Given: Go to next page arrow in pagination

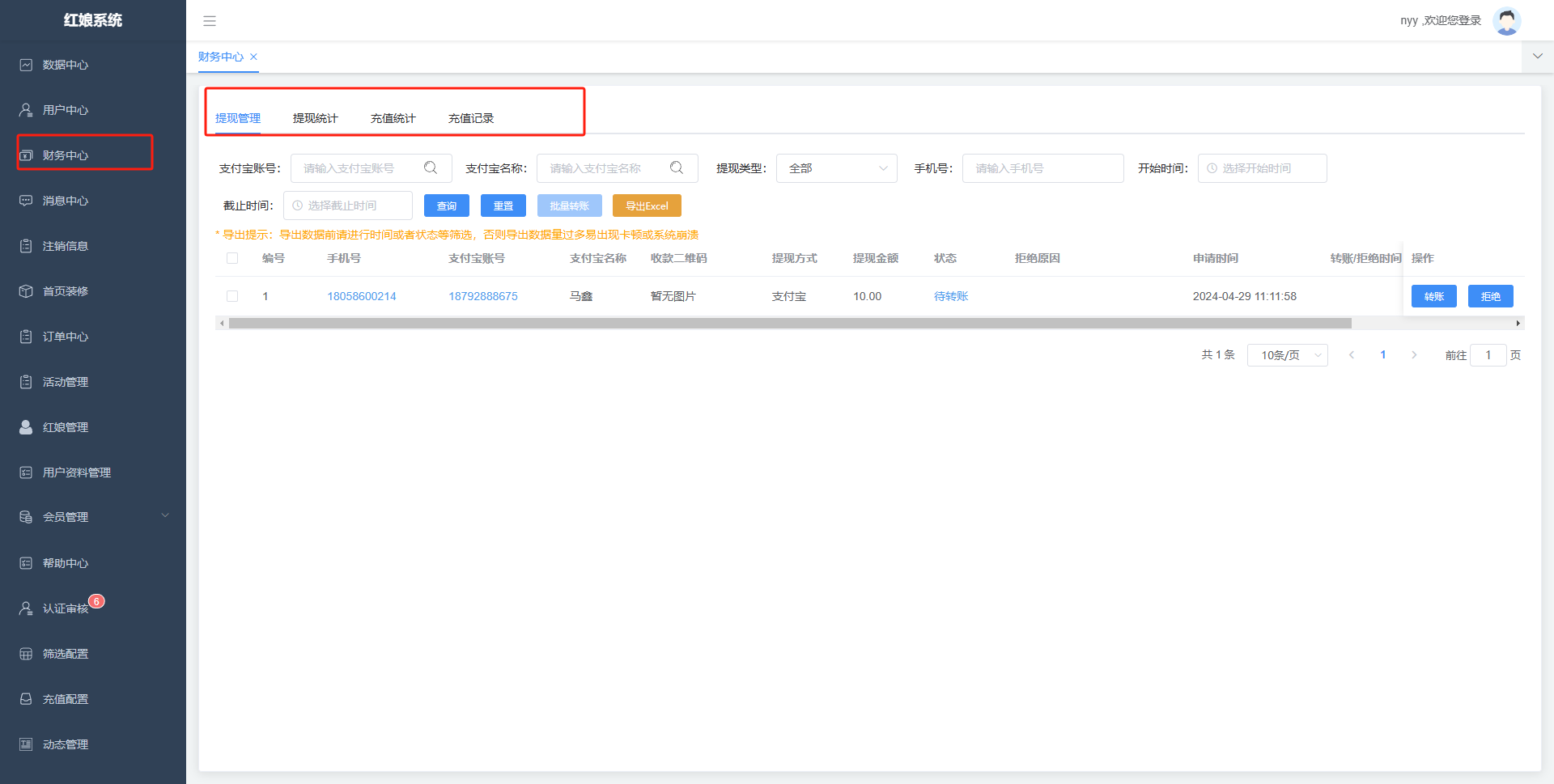Looking at the screenshot, I should [1414, 355].
